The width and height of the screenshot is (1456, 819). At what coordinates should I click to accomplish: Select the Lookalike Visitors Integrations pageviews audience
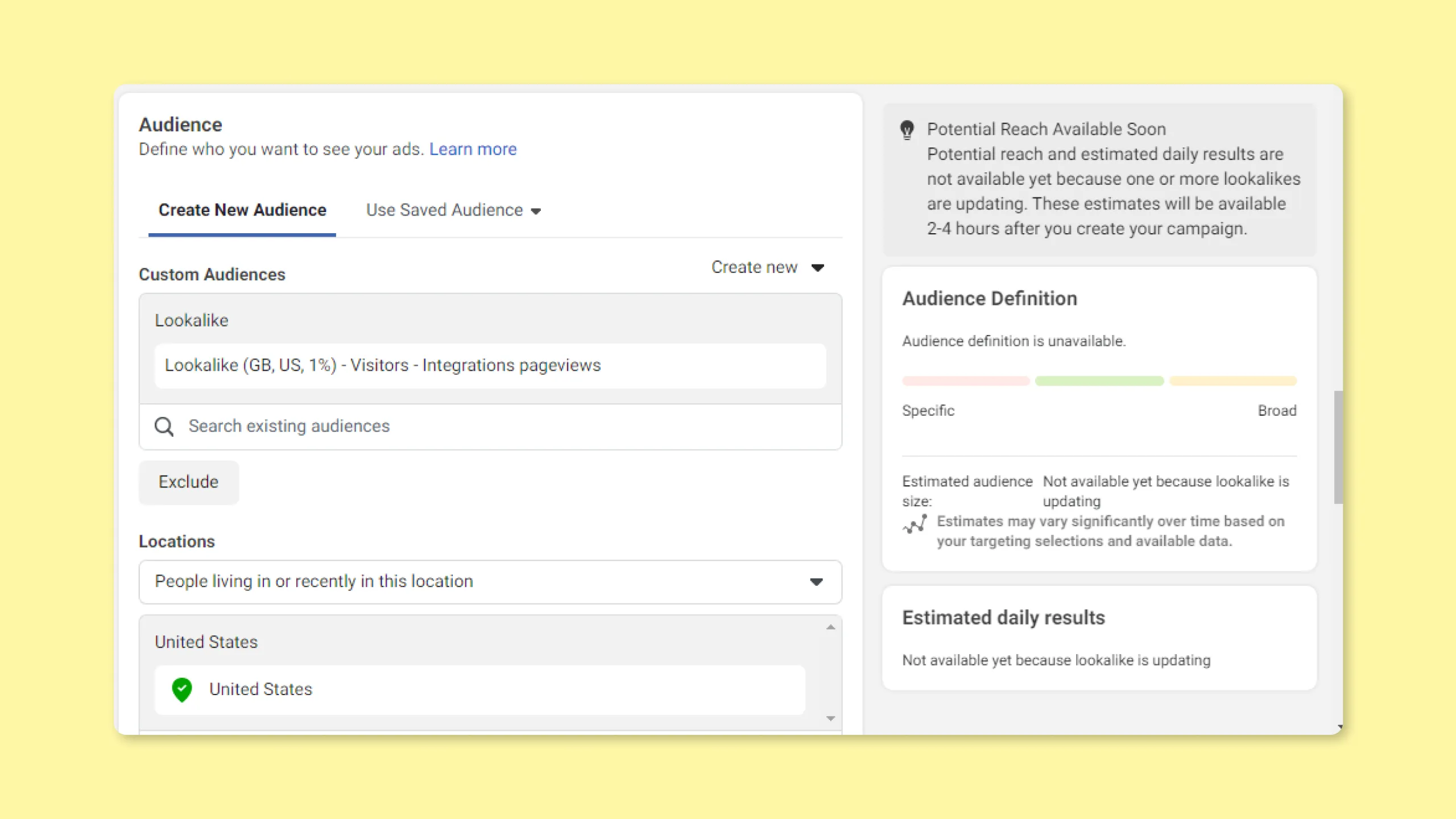click(490, 366)
